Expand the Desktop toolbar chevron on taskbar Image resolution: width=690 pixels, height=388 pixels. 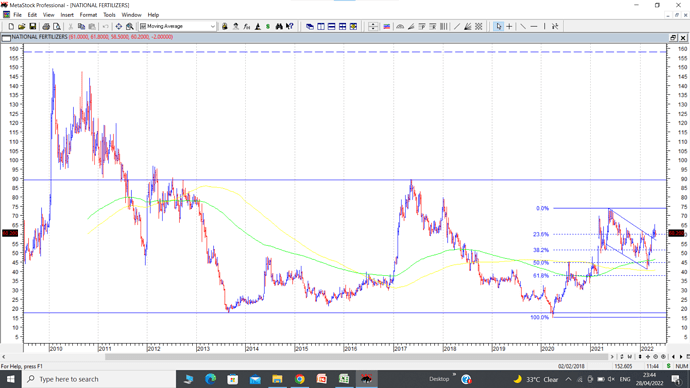454,375
